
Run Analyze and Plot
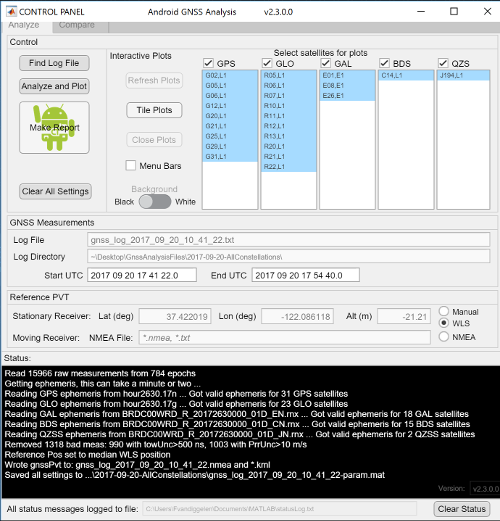(54, 86)
